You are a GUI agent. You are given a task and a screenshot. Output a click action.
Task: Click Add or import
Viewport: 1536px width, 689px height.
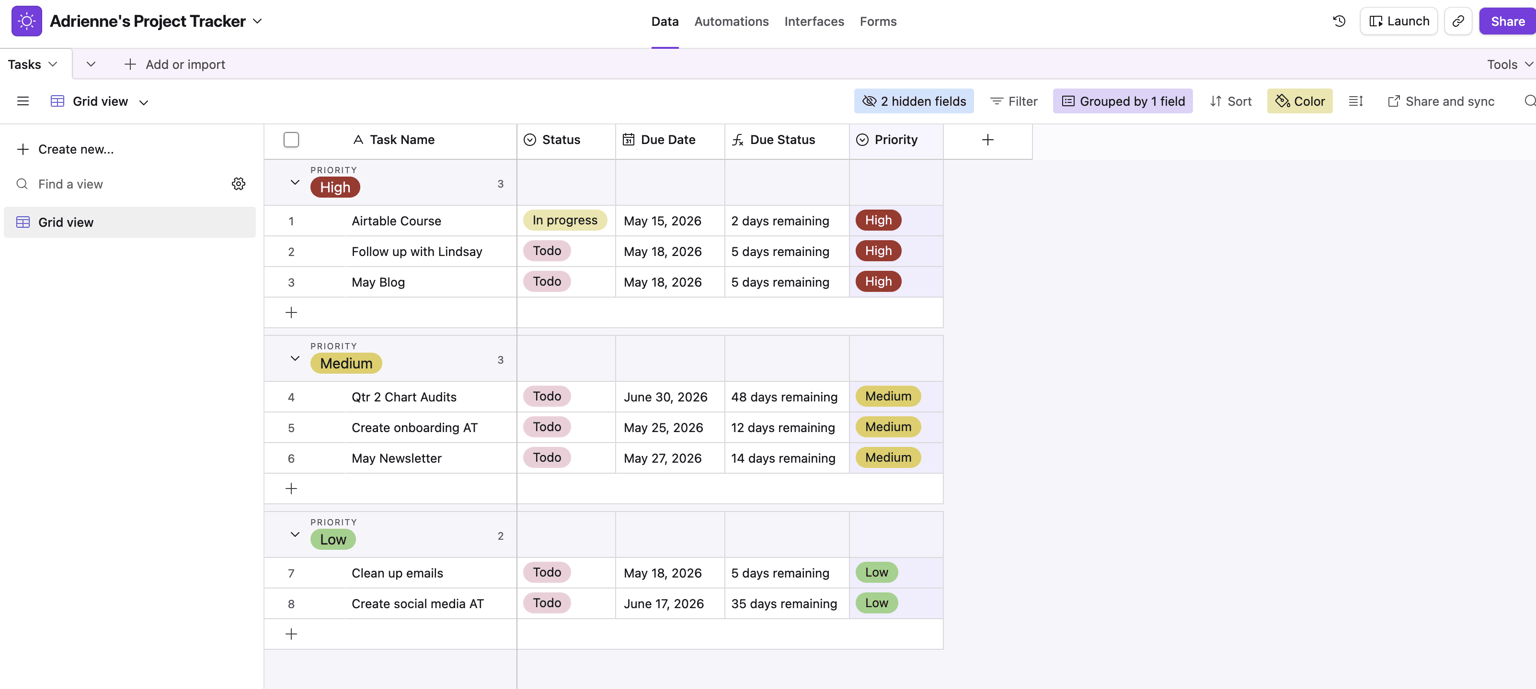pos(175,64)
